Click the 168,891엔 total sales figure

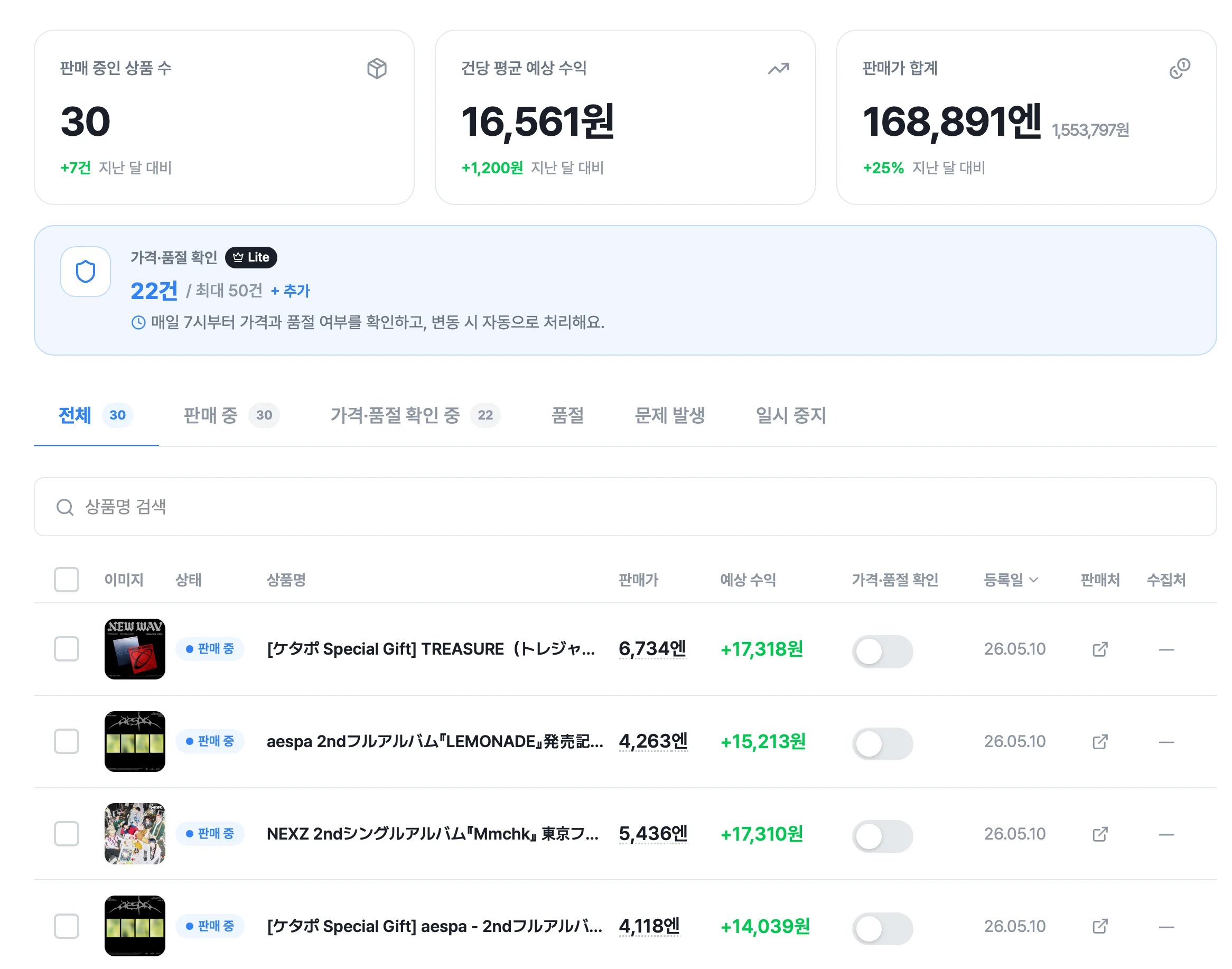click(952, 122)
